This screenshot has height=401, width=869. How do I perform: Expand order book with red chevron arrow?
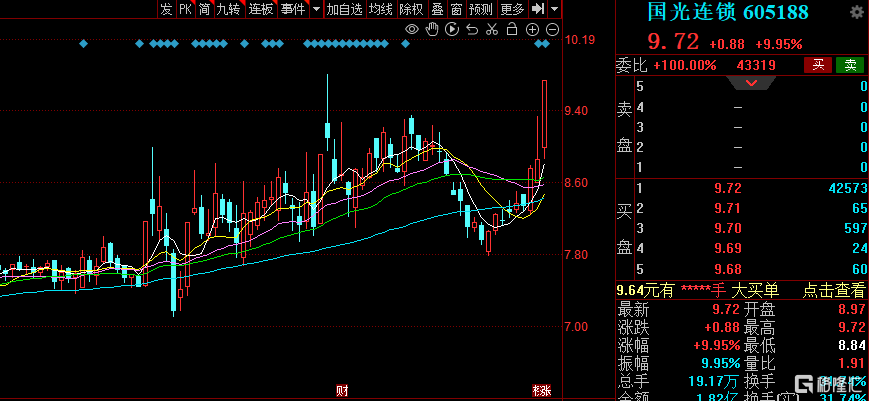752,83
